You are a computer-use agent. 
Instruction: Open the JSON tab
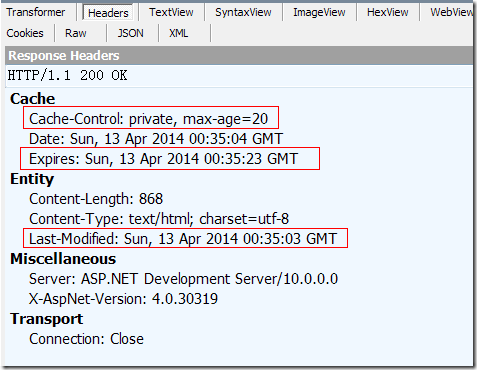coord(130,33)
